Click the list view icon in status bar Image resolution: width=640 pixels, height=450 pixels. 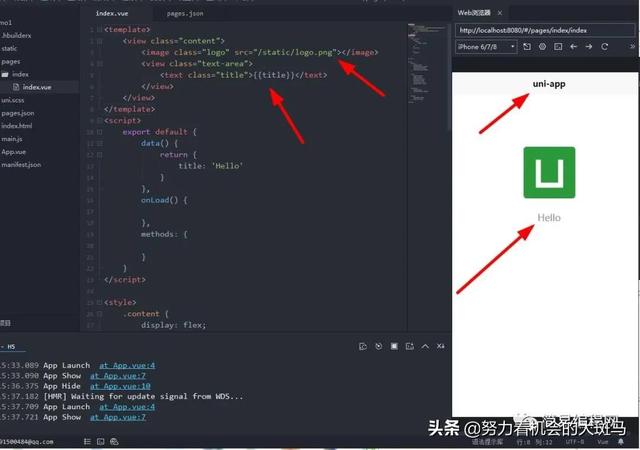(x=87, y=441)
